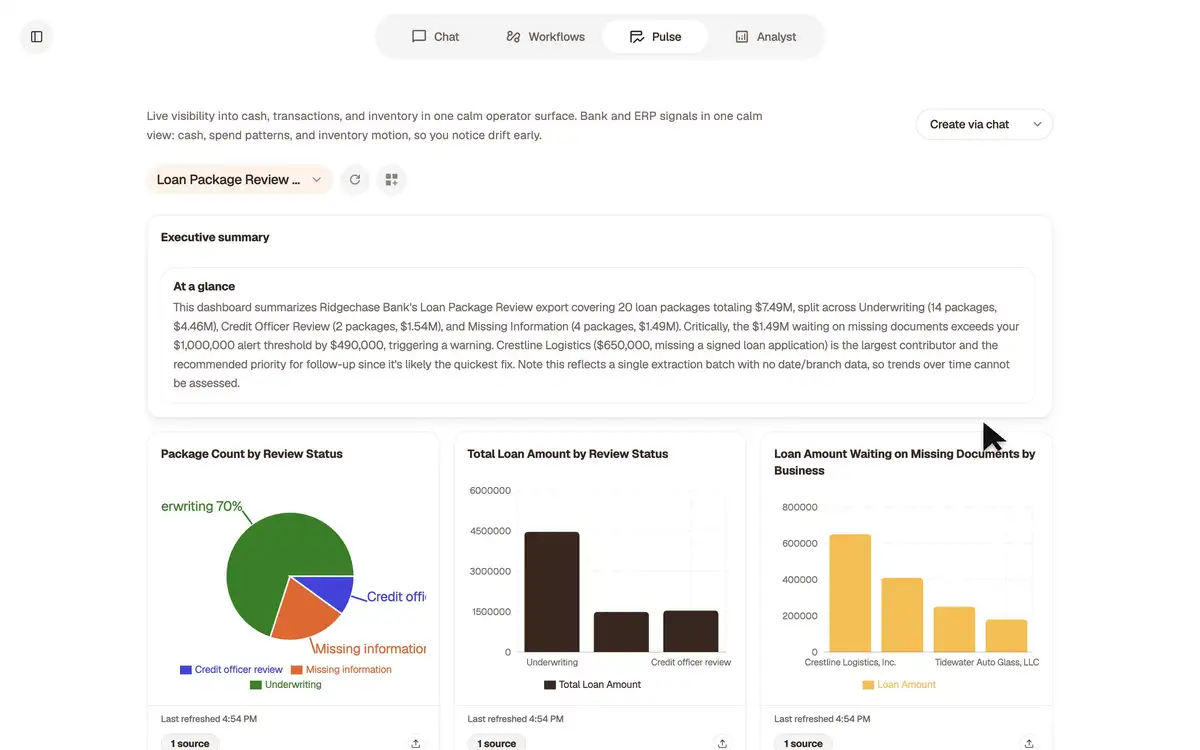Select the Pulse tab
Image resolution: width=1200 pixels, height=750 pixels.
point(655,37)
